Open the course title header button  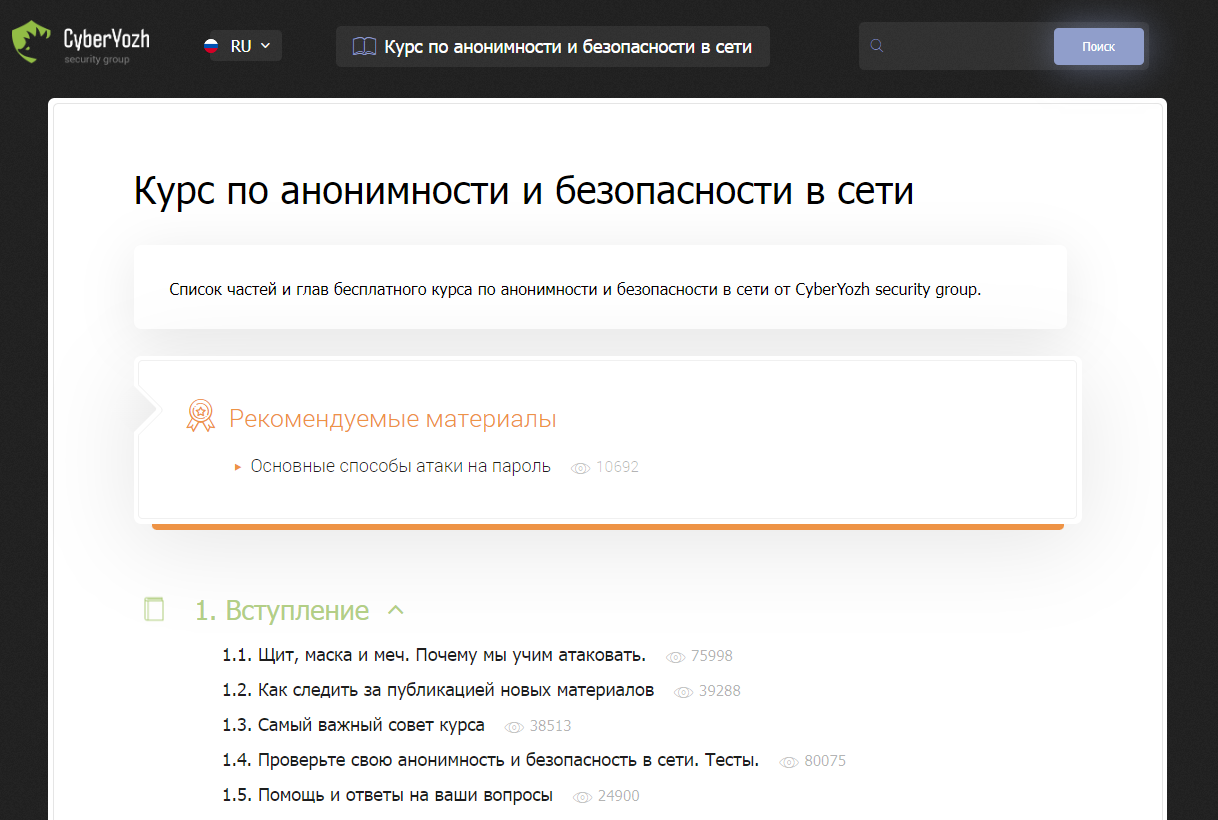pyautogui.click(x=553, y=46)
